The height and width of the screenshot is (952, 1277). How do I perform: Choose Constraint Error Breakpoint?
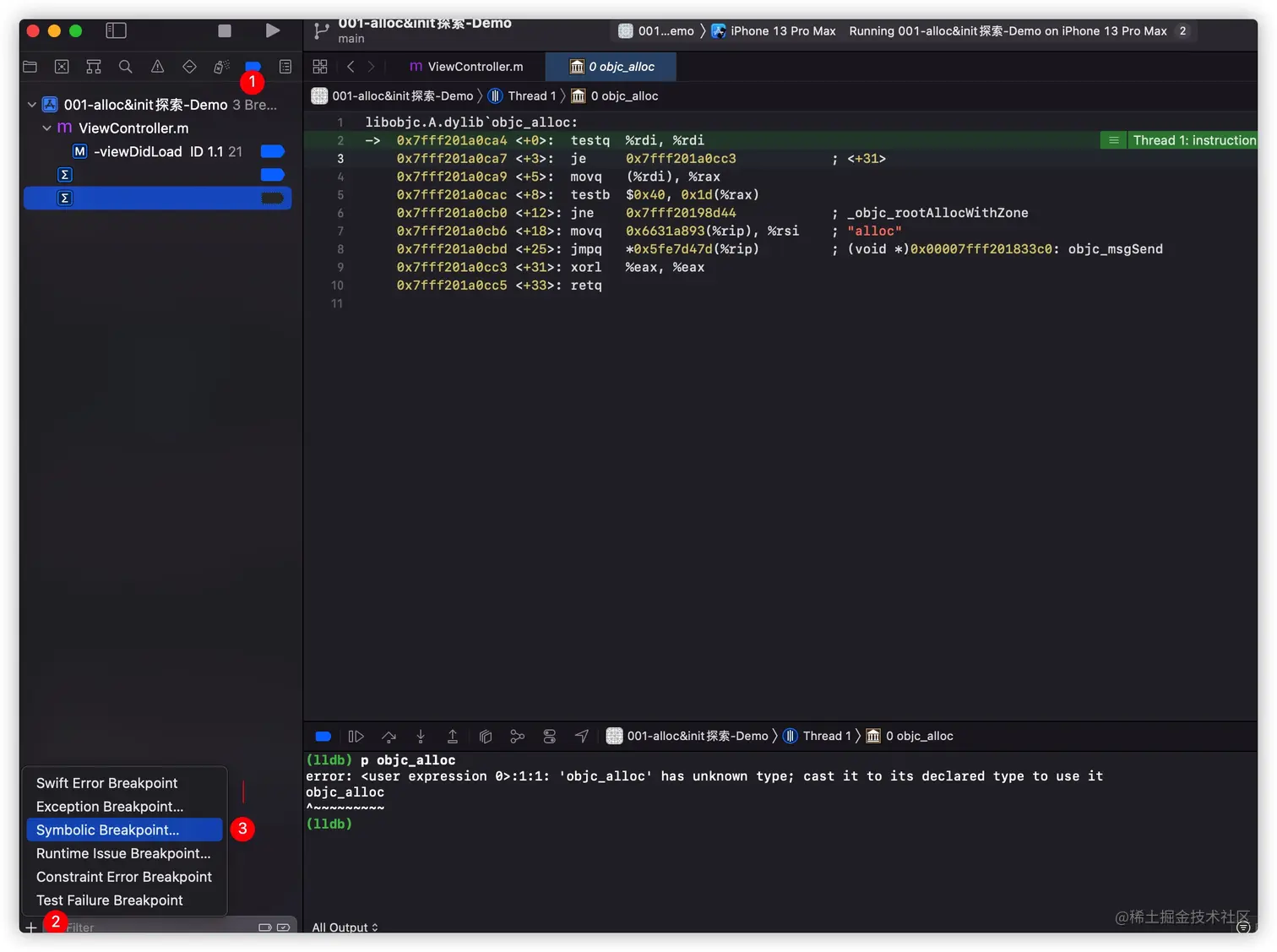125,877
